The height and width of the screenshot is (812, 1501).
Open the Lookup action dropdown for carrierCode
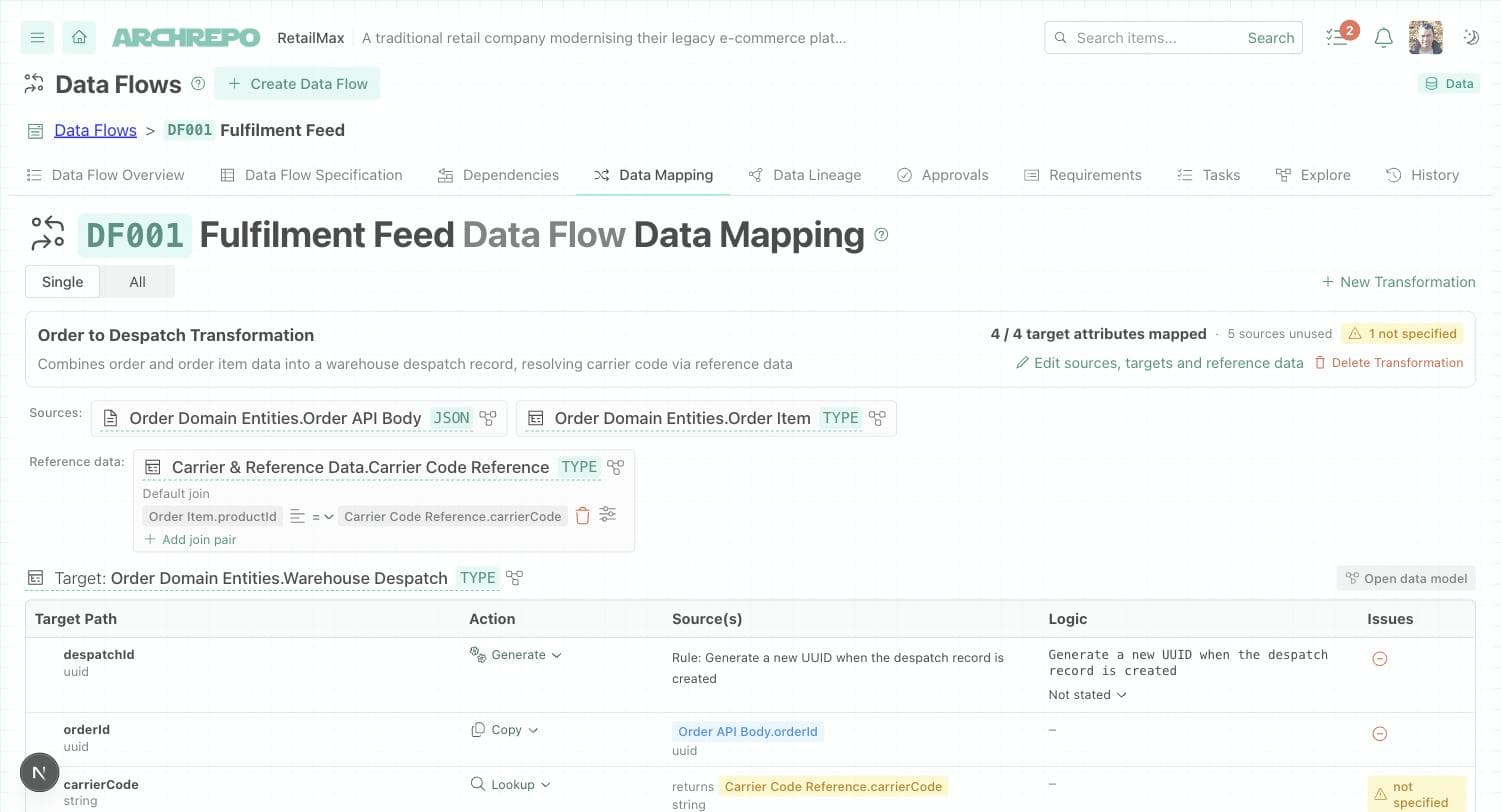pos(511,785)
